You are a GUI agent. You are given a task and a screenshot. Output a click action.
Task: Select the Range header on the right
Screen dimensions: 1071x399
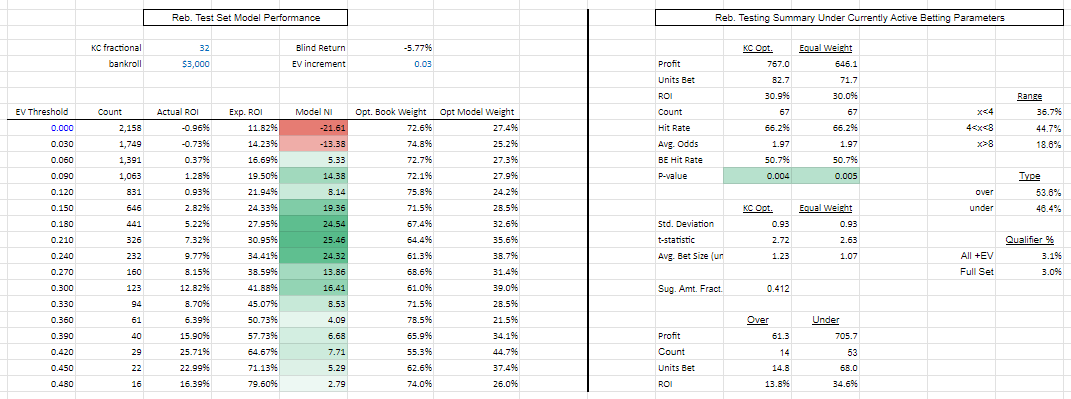pos(1029,96)
